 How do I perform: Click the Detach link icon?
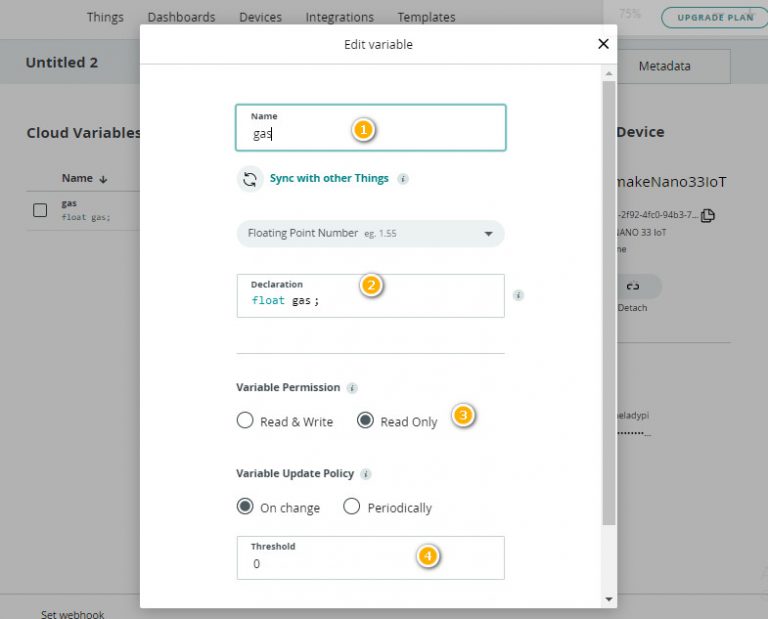(x=633, y=286)
